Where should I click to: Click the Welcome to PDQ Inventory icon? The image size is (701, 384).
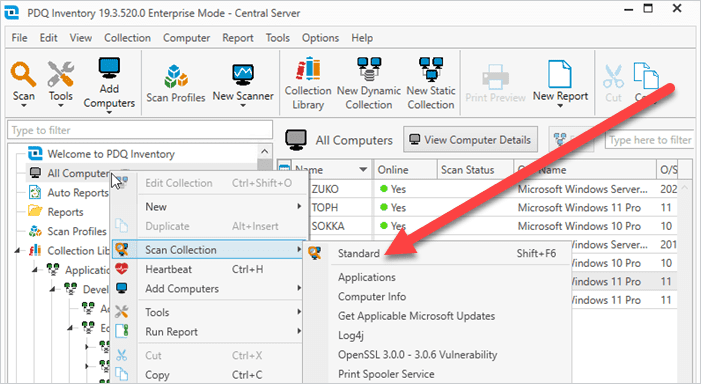point(35,153)
